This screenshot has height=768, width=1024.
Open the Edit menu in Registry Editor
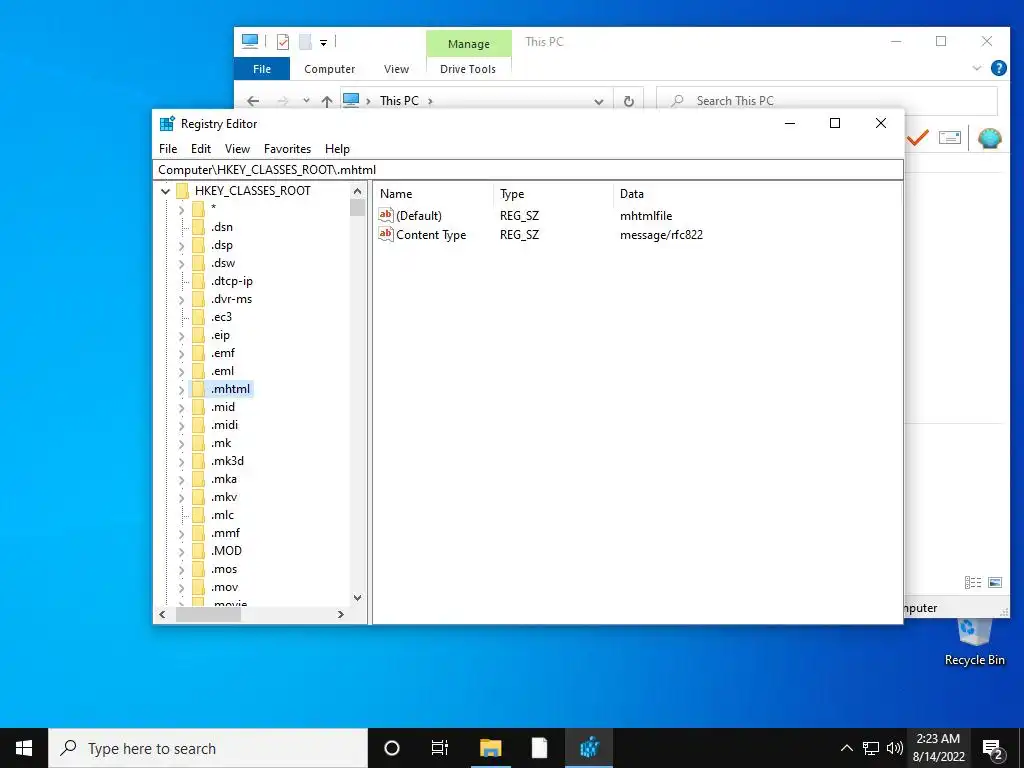(200, 149)
